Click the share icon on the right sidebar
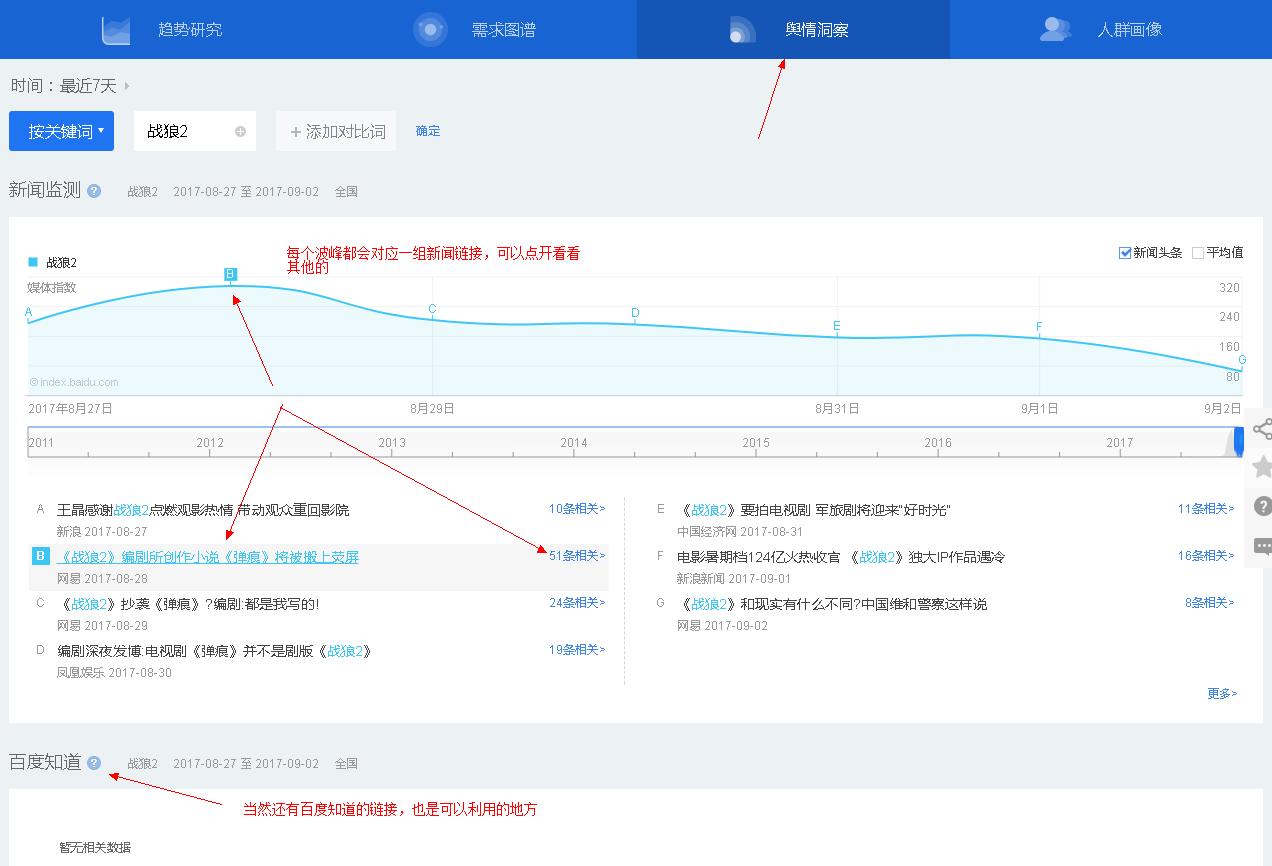1272x866 pixels. tap(1262, 429)
